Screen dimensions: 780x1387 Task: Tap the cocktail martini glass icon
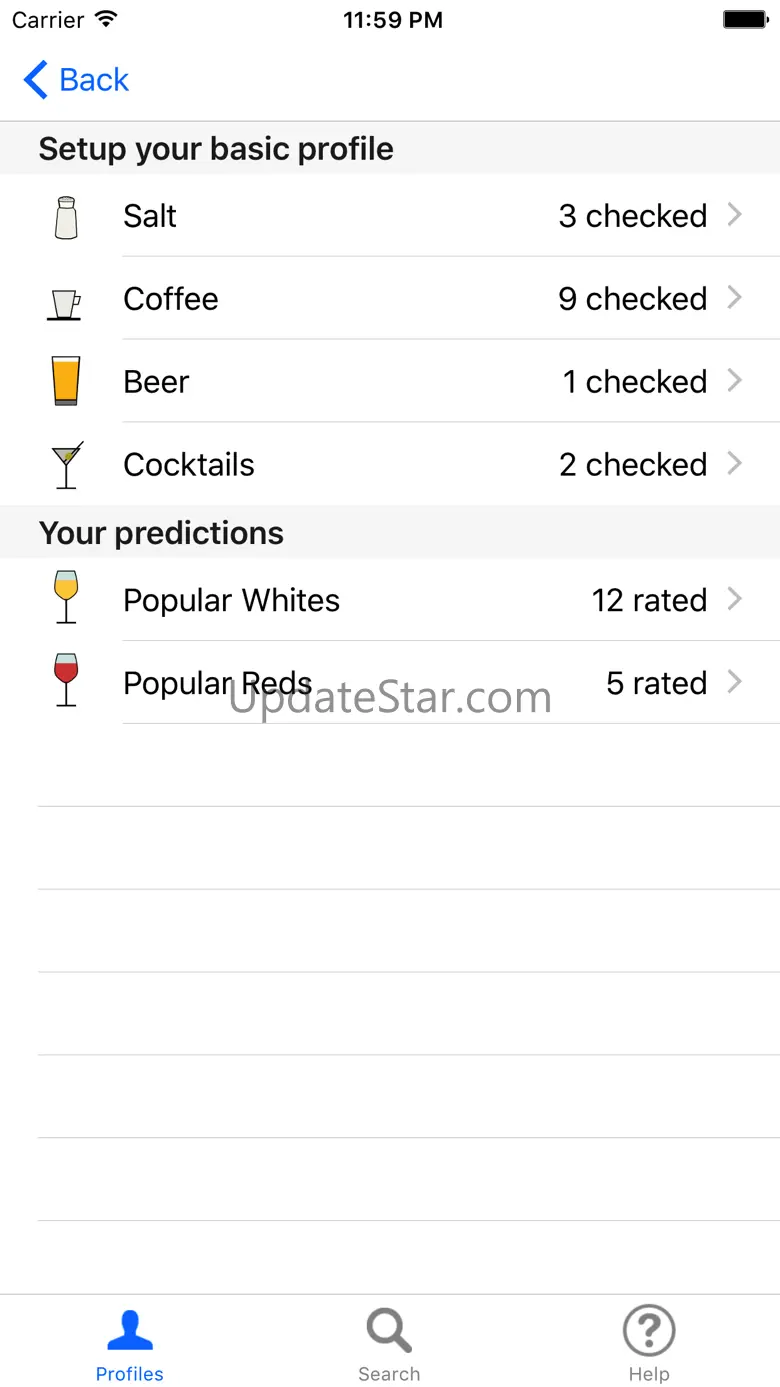click(67, 465)
